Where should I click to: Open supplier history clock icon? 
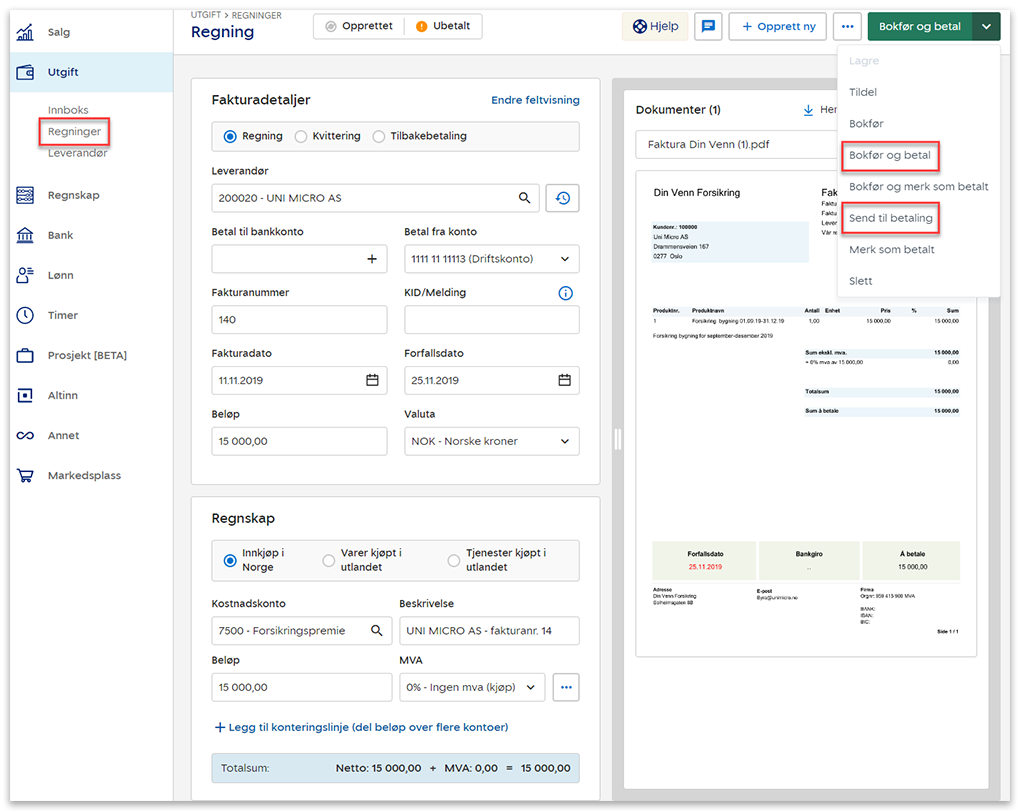562,198
